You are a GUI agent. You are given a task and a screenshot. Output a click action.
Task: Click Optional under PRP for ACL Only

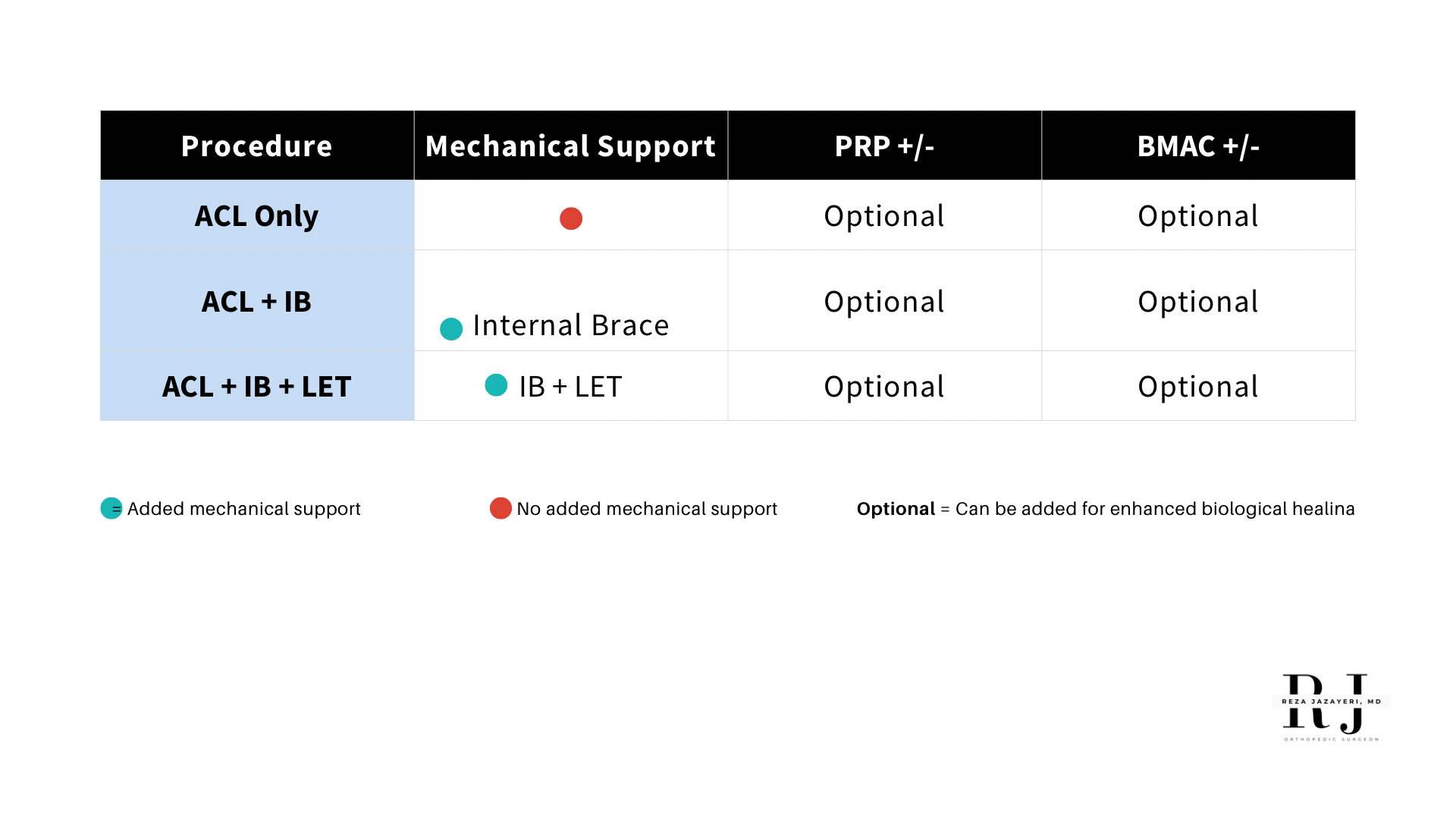(884, 216)
